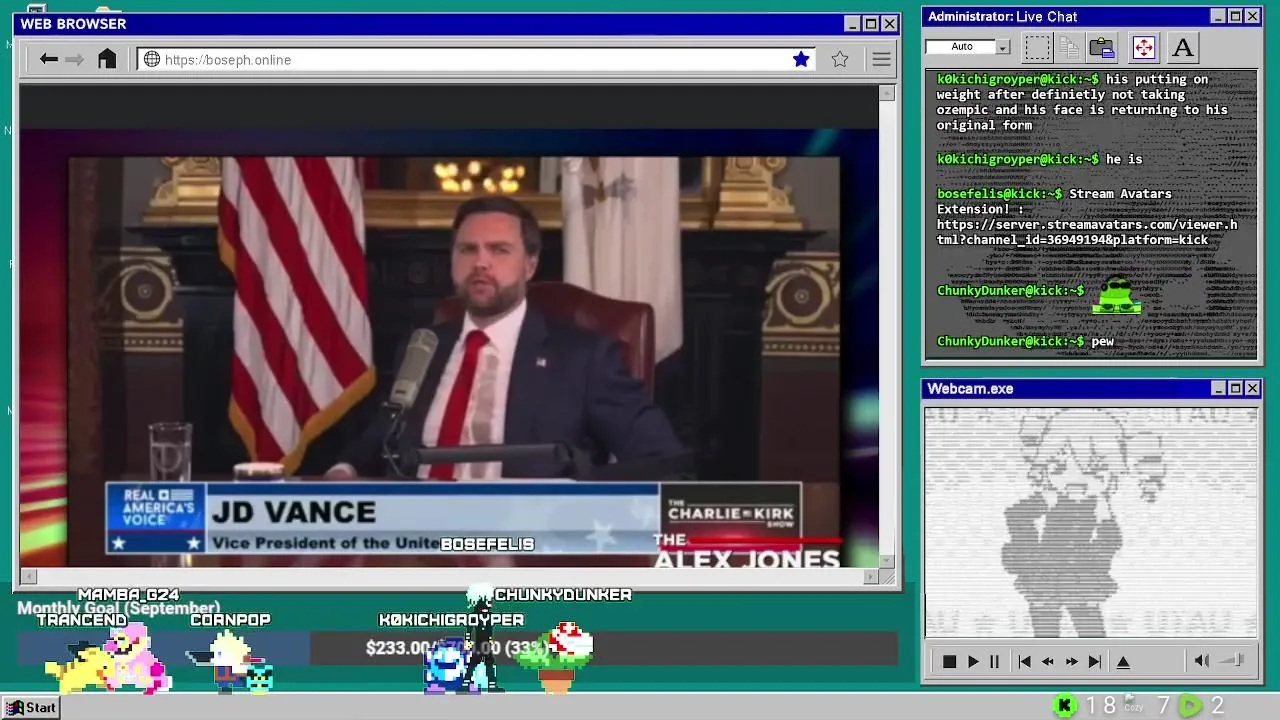Open the Auto dropdown in Live Chat

[x=968, y=46]
